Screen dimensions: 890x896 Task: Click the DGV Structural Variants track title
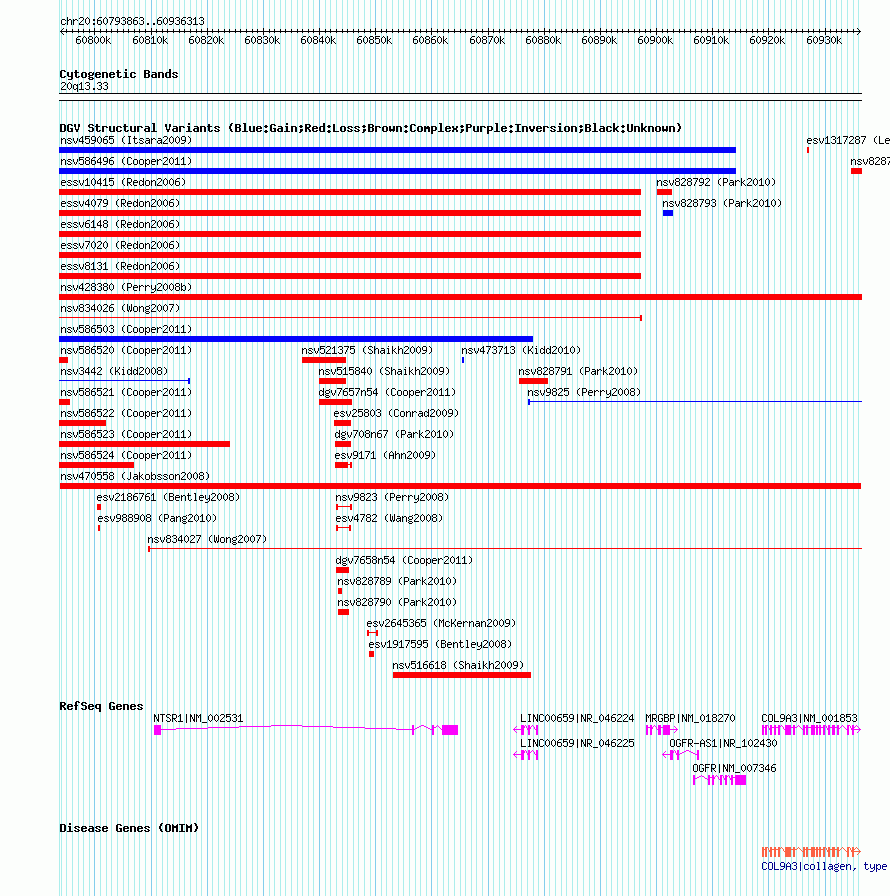[371, 128]
